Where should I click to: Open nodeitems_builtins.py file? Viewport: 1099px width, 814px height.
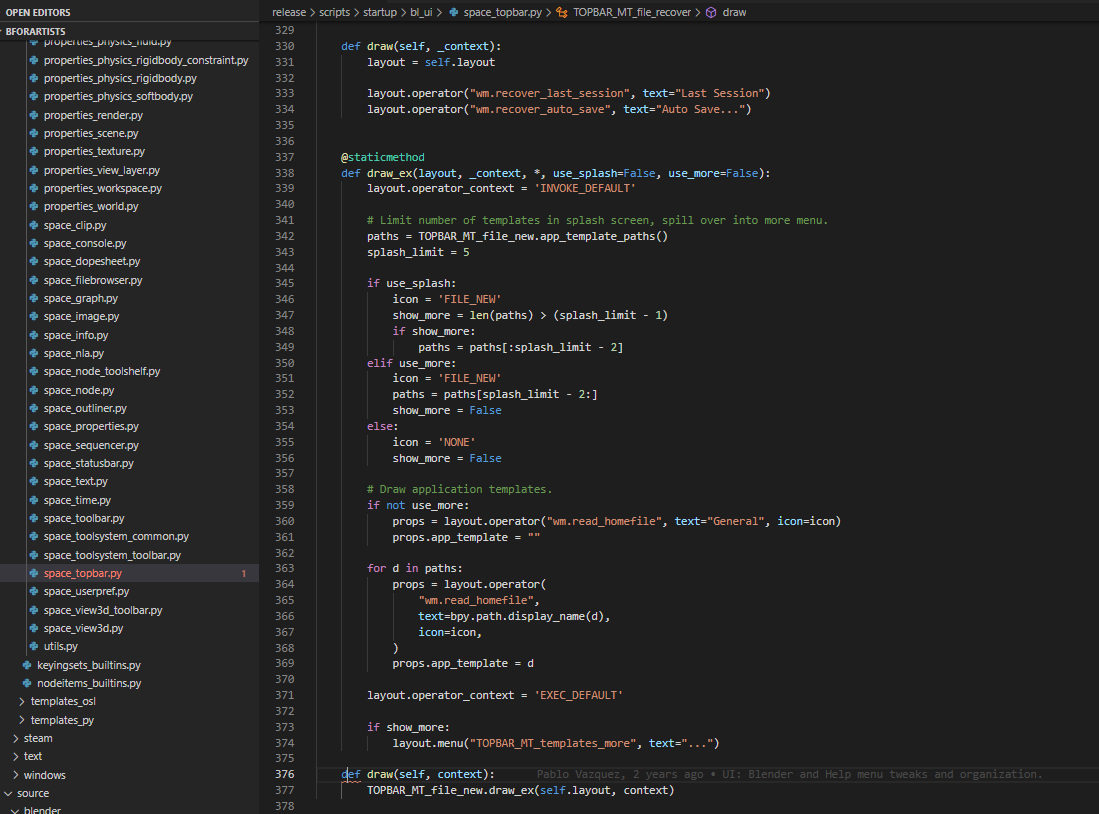[89, 683]
